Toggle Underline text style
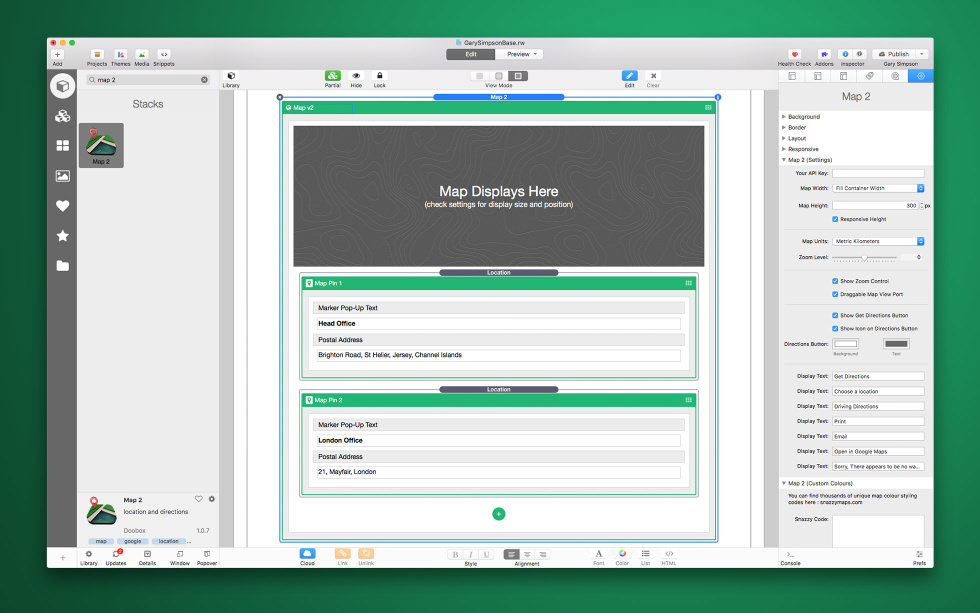This screenshot has height=613, width=980. point(486,554)
